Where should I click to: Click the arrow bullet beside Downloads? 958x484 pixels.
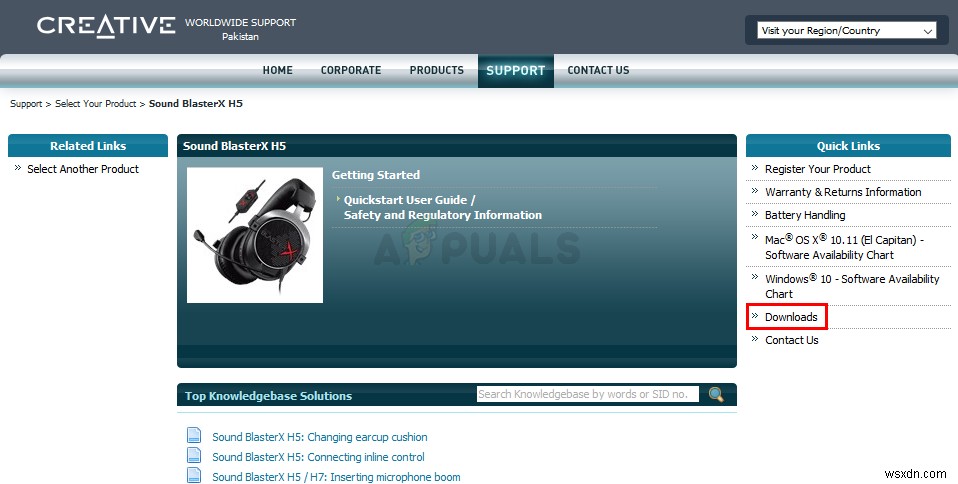click(x=755, y=315)
